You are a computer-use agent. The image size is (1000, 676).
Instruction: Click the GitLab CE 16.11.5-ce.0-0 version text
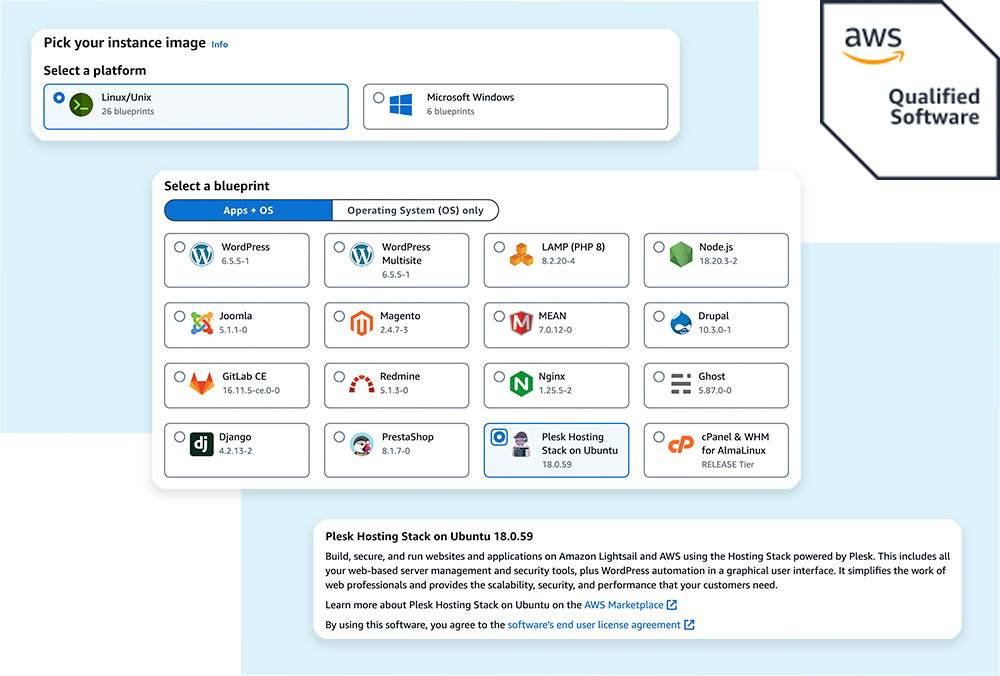coord(251,390)
